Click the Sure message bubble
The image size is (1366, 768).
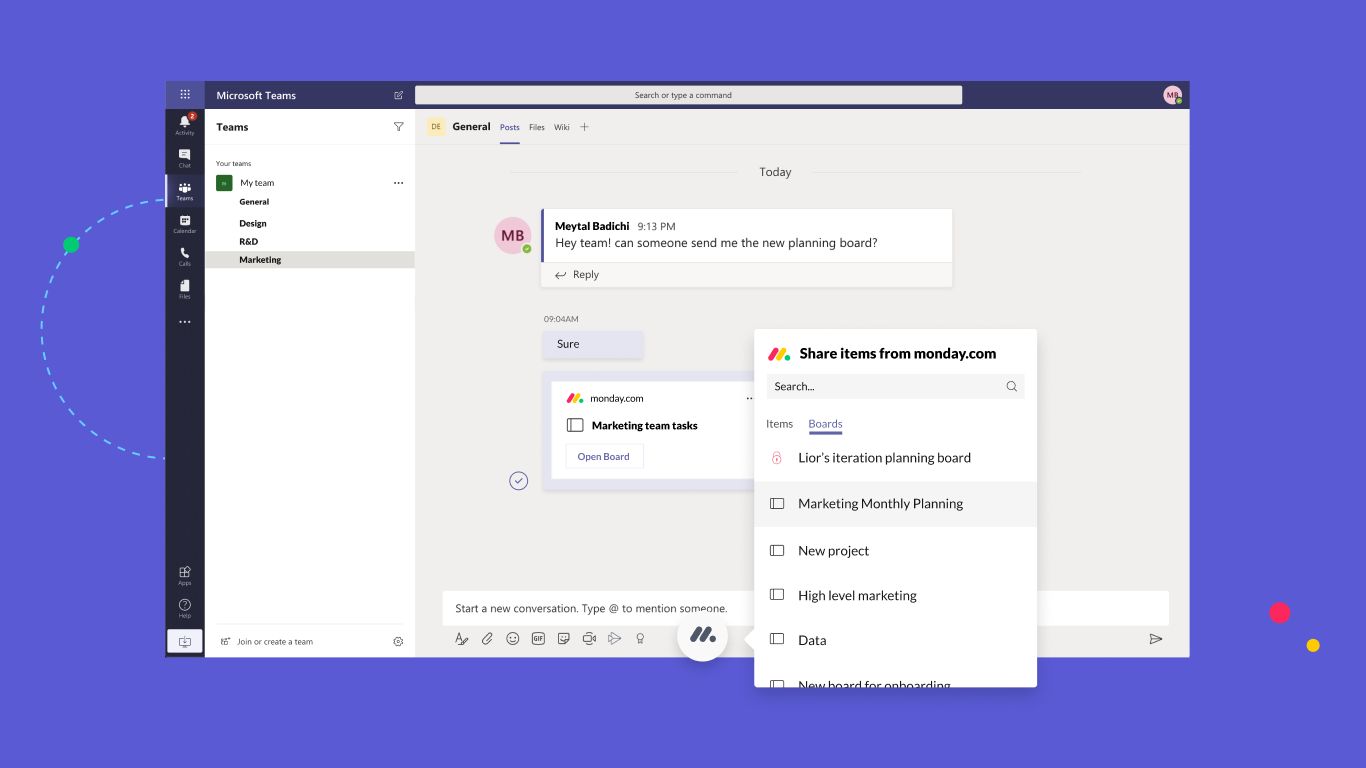point(593,344)
